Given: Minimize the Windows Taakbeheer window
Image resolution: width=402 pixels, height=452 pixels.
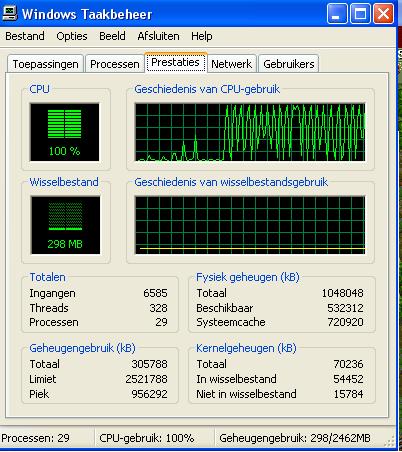Looking at the screenshot, I should [x=337, y=14].
